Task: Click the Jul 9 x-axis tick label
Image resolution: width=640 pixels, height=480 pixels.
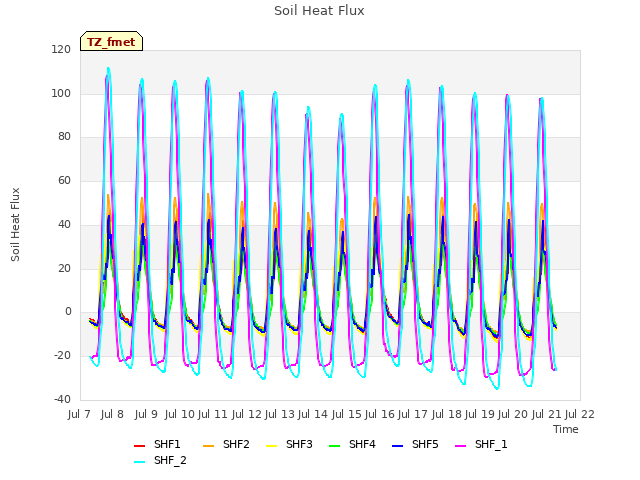Action: (146, 414)
